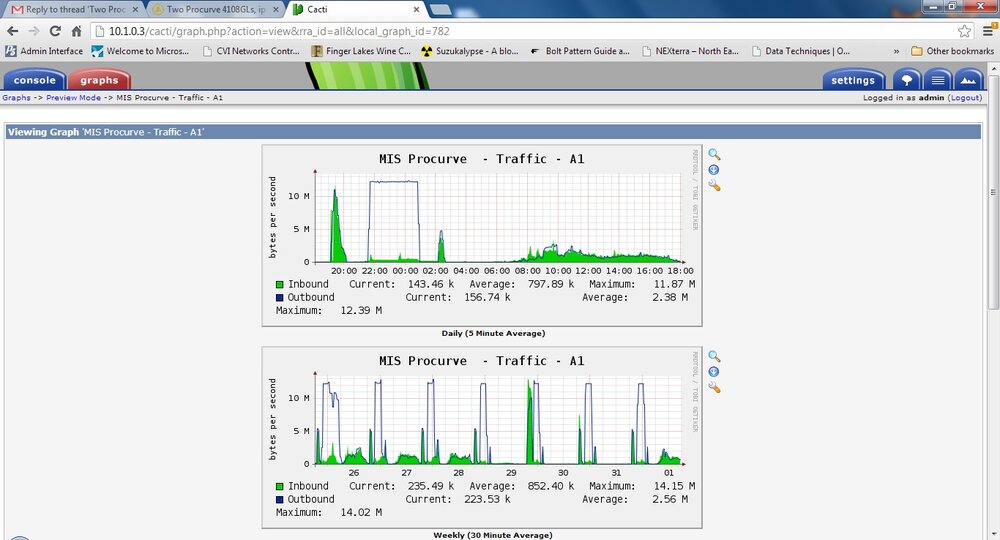Log out via the Logout link
The height and width of the screenshot is (540, 1000).
click(964, 98)
